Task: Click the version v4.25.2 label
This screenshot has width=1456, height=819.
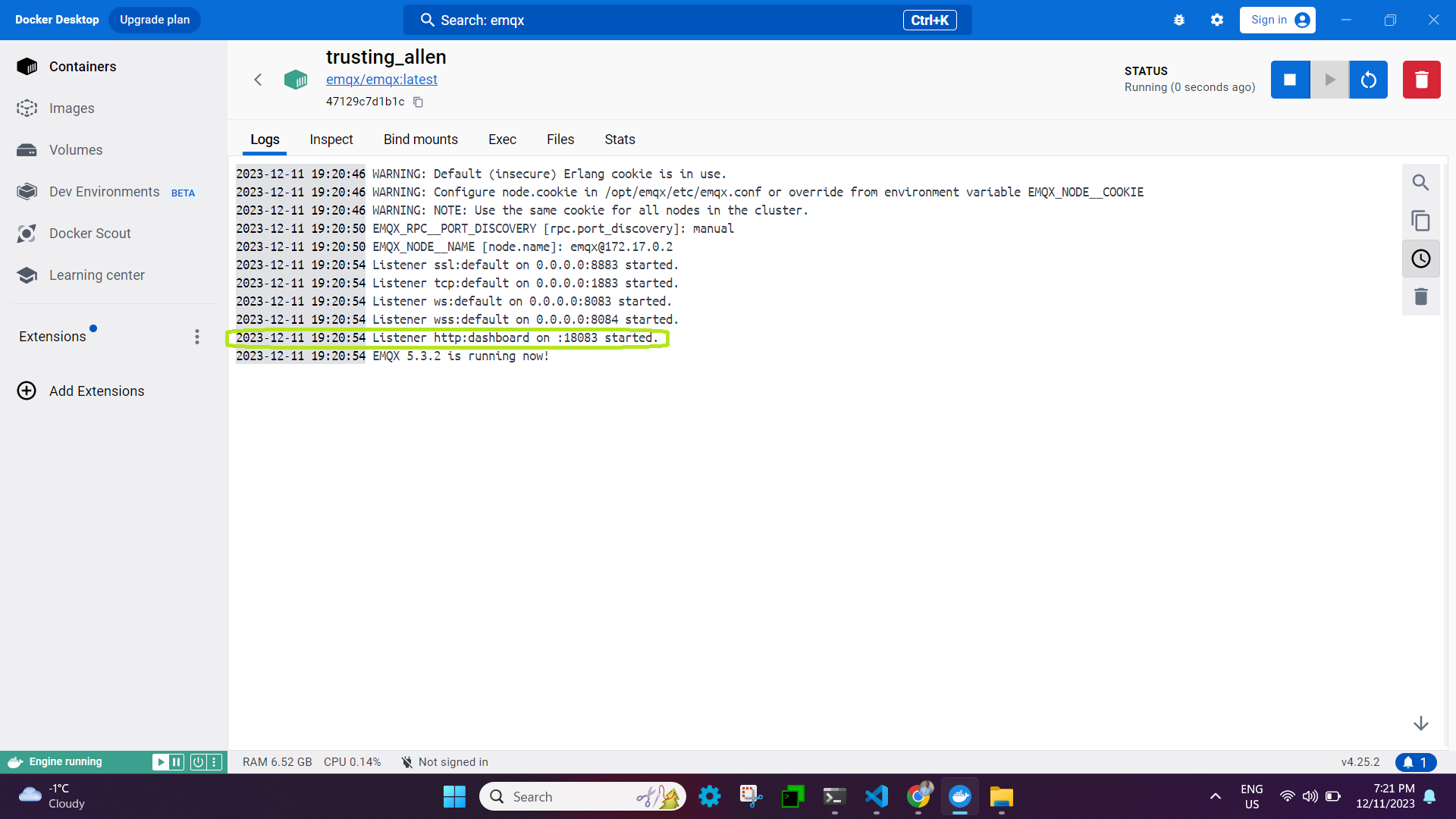Action: (x=1360, y=762)
